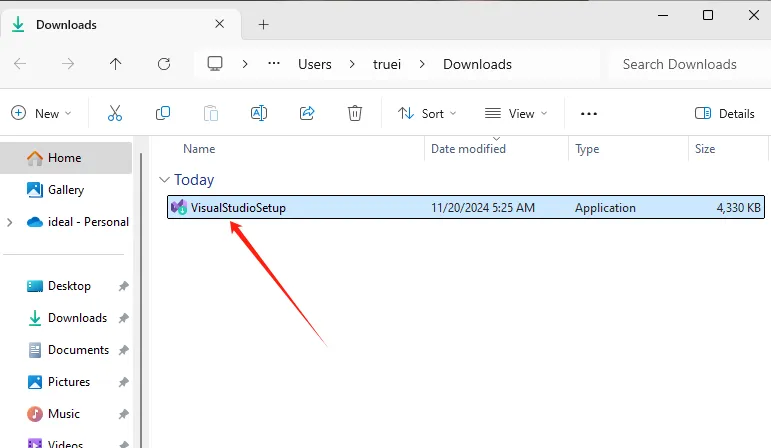771x448 pixels.
Task: Open Music in Quick access
Action: (x=63, y=414)
